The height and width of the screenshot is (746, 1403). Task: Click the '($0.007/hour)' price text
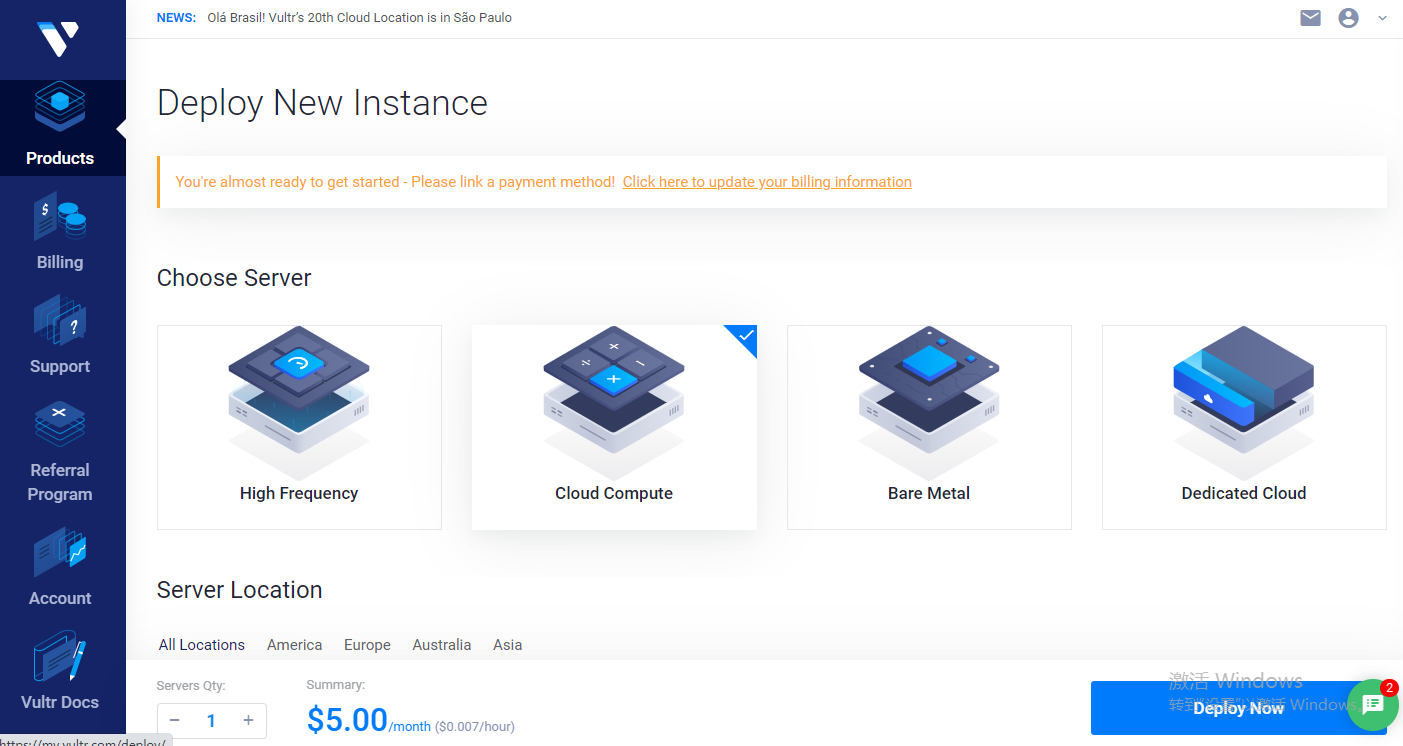(475, 726)
